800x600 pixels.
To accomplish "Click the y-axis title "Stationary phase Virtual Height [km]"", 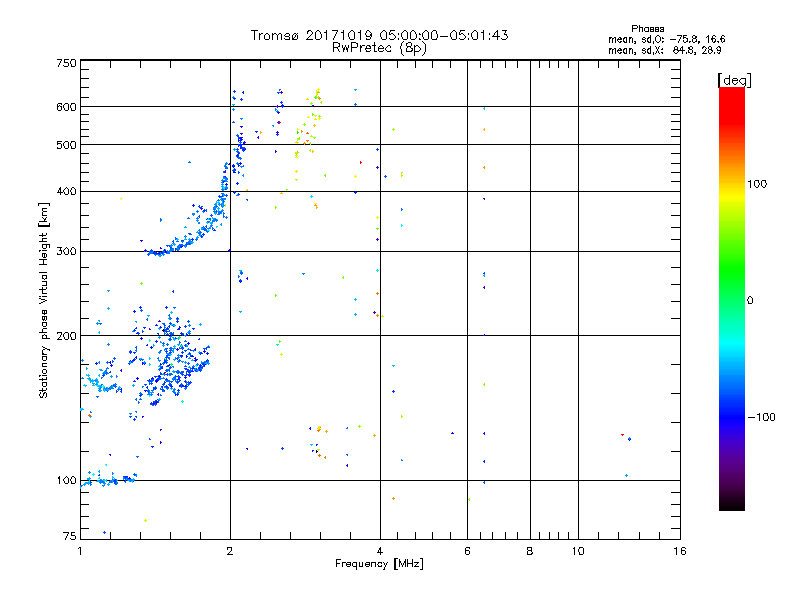I will 44,300.
